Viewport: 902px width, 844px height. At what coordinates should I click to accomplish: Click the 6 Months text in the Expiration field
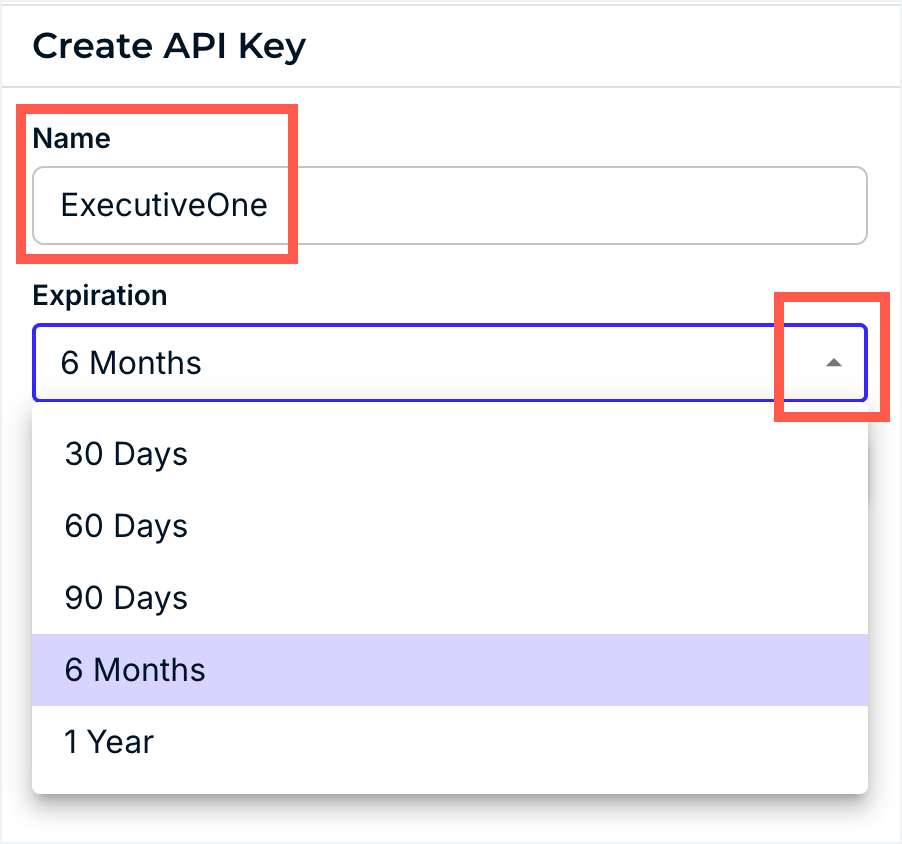[131, 362]
